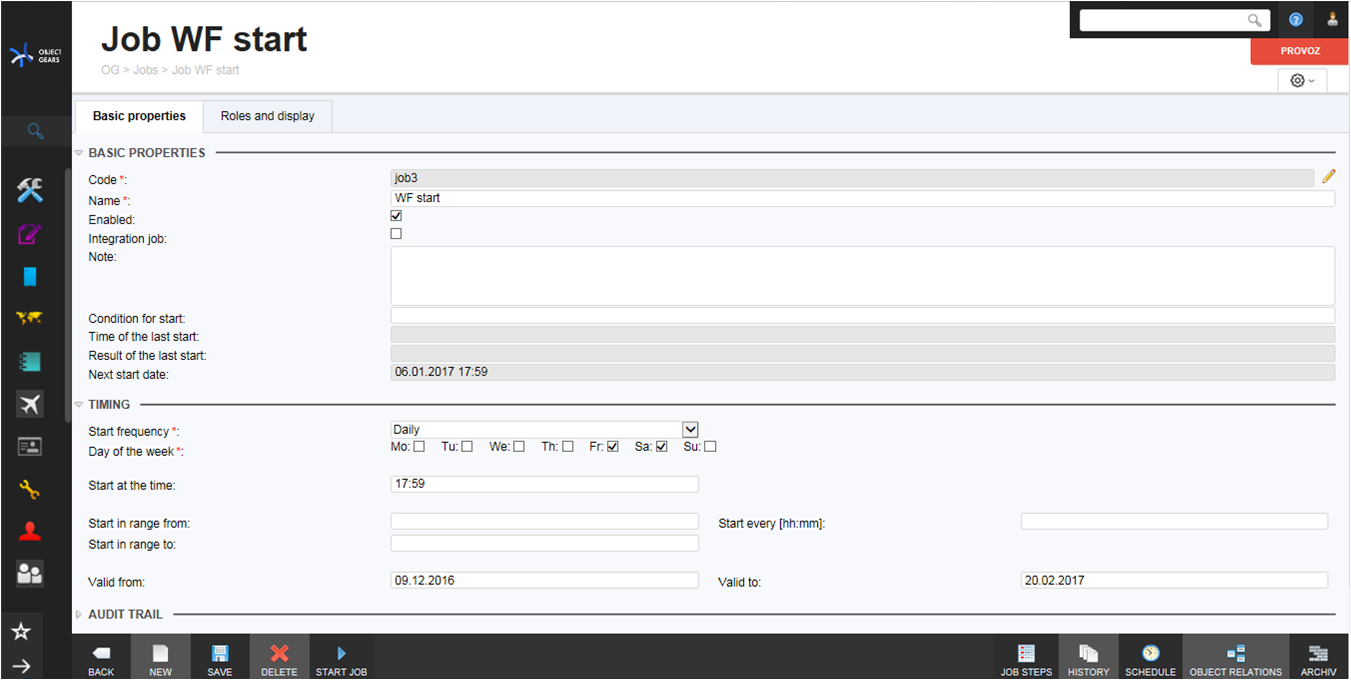Switch to Roles and display tab

(x=268, y=116)
